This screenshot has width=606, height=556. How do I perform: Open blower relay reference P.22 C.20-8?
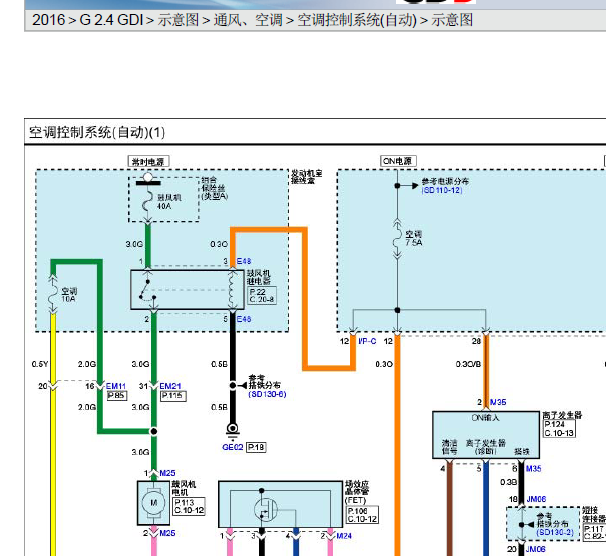(262, 296)
